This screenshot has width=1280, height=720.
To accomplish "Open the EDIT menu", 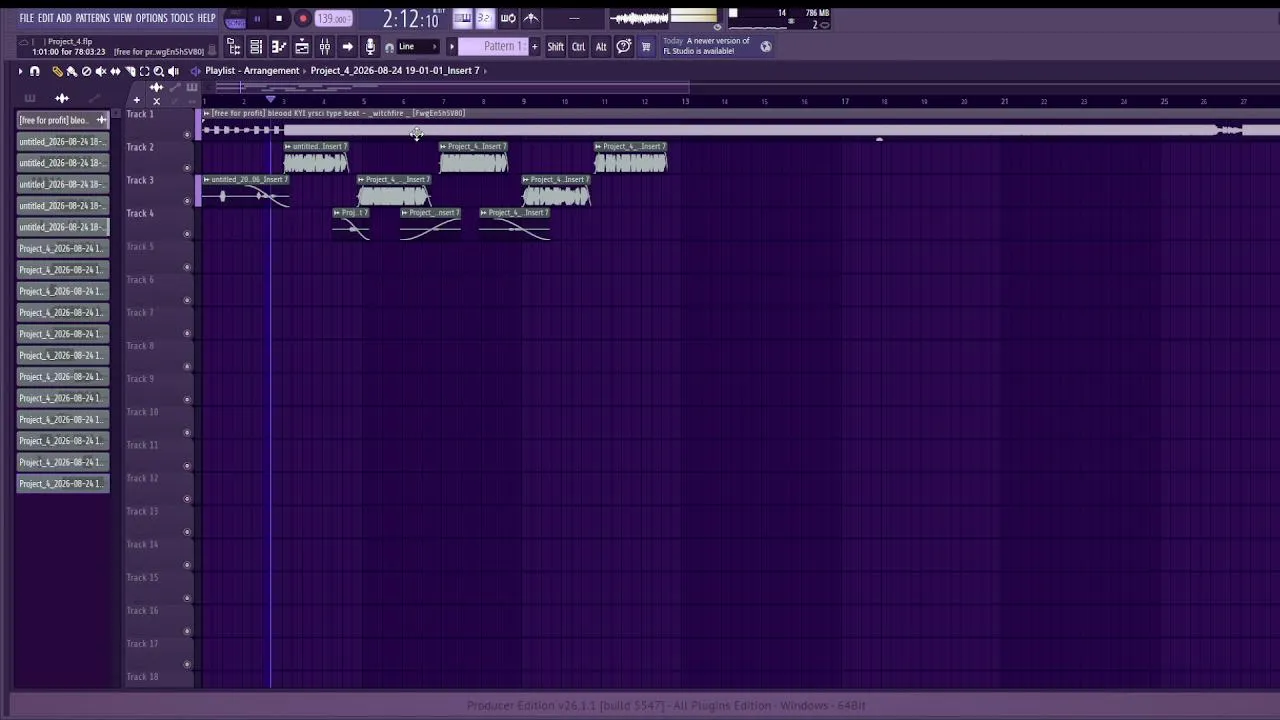I will (x=45, y=18).
